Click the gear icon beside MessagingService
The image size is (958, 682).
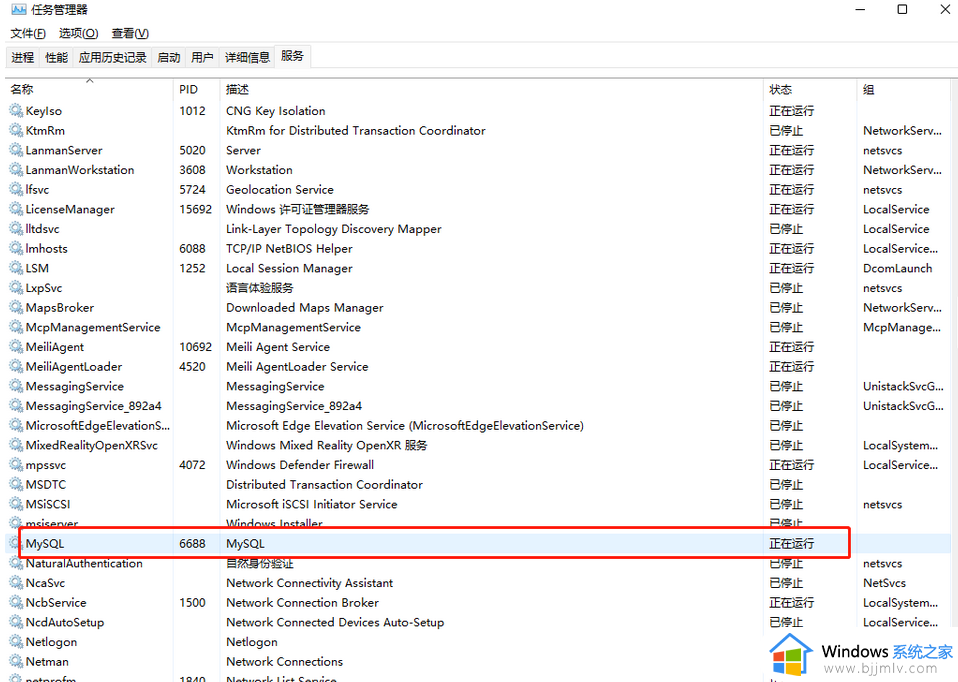[x=16, y=386]
